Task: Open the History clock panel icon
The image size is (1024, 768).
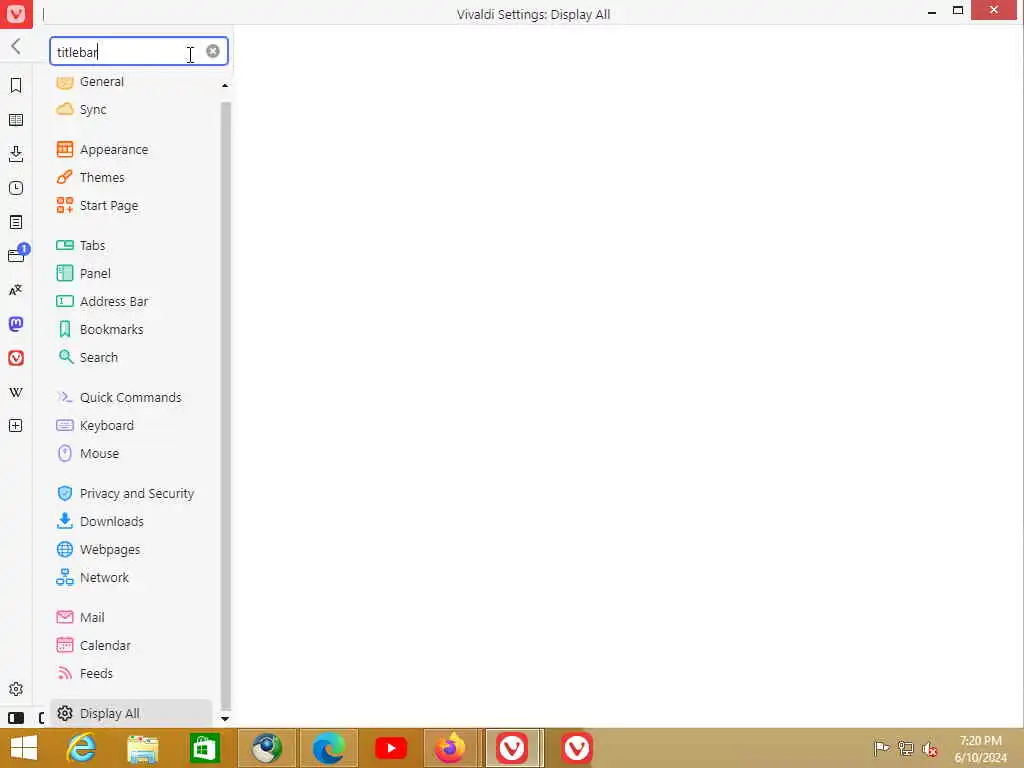Action: [x=16, y=188]
